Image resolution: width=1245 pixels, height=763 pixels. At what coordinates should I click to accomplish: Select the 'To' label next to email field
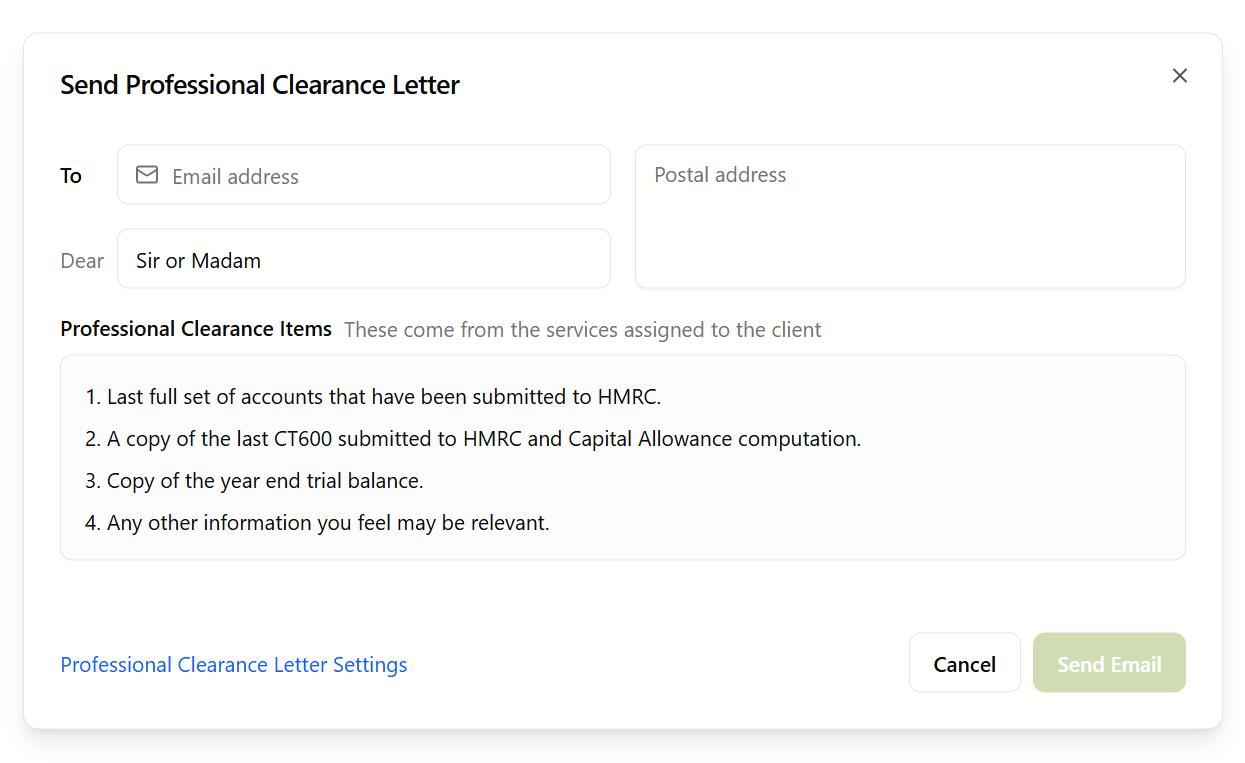(70, 175)
